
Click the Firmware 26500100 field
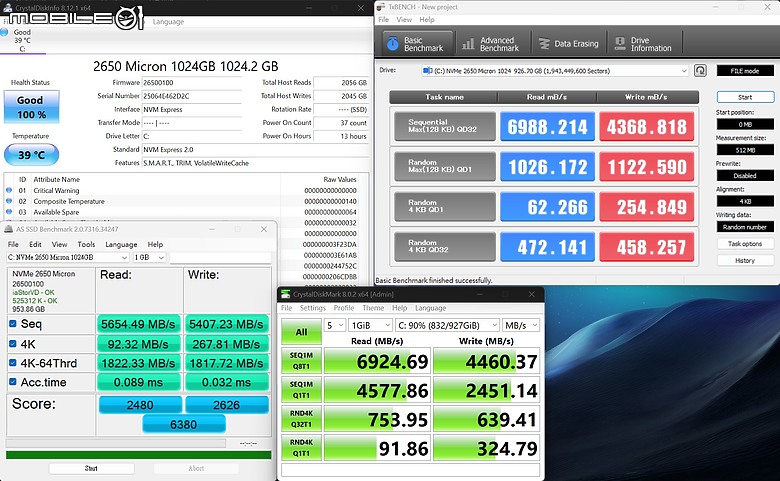click(192, 83)
